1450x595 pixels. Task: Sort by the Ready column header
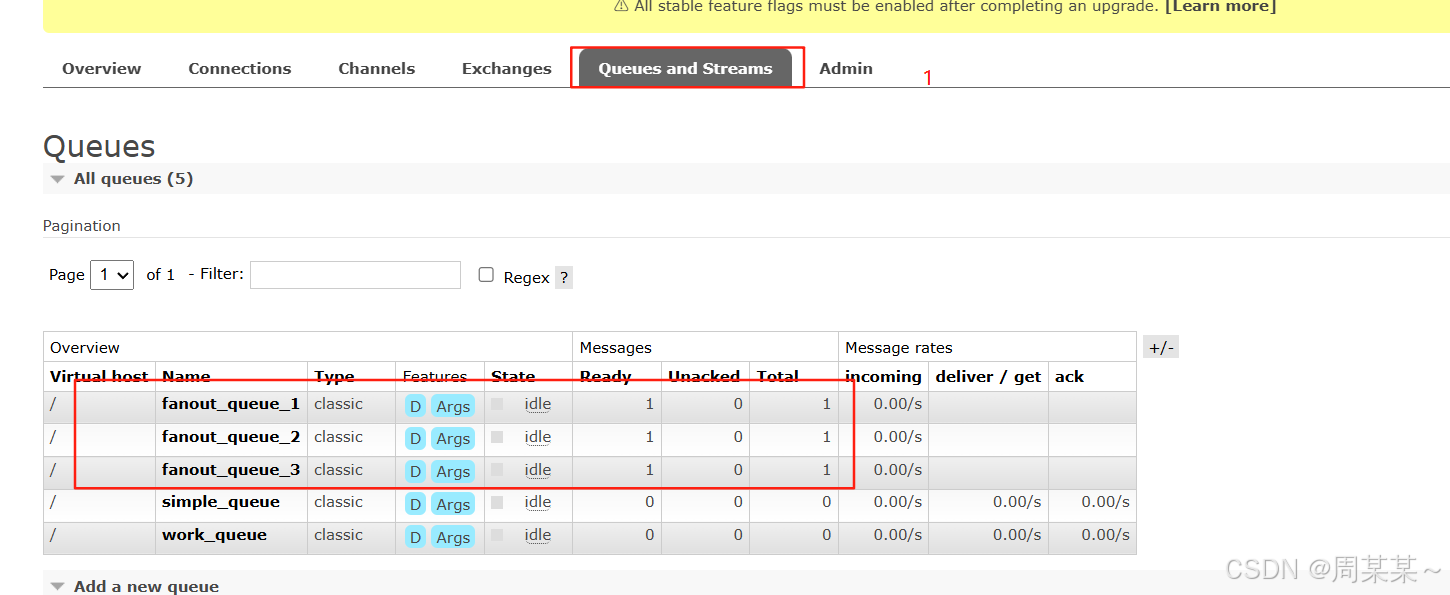(606, 377)
